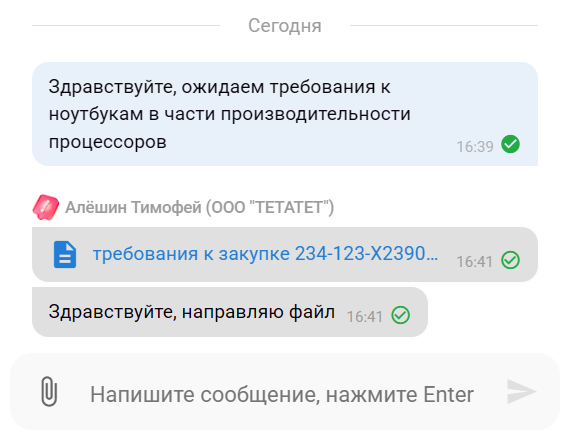Click the pink avatar of Алёшин Тимофей
Screen dimensions: 567x439
(x=46, y=207)
